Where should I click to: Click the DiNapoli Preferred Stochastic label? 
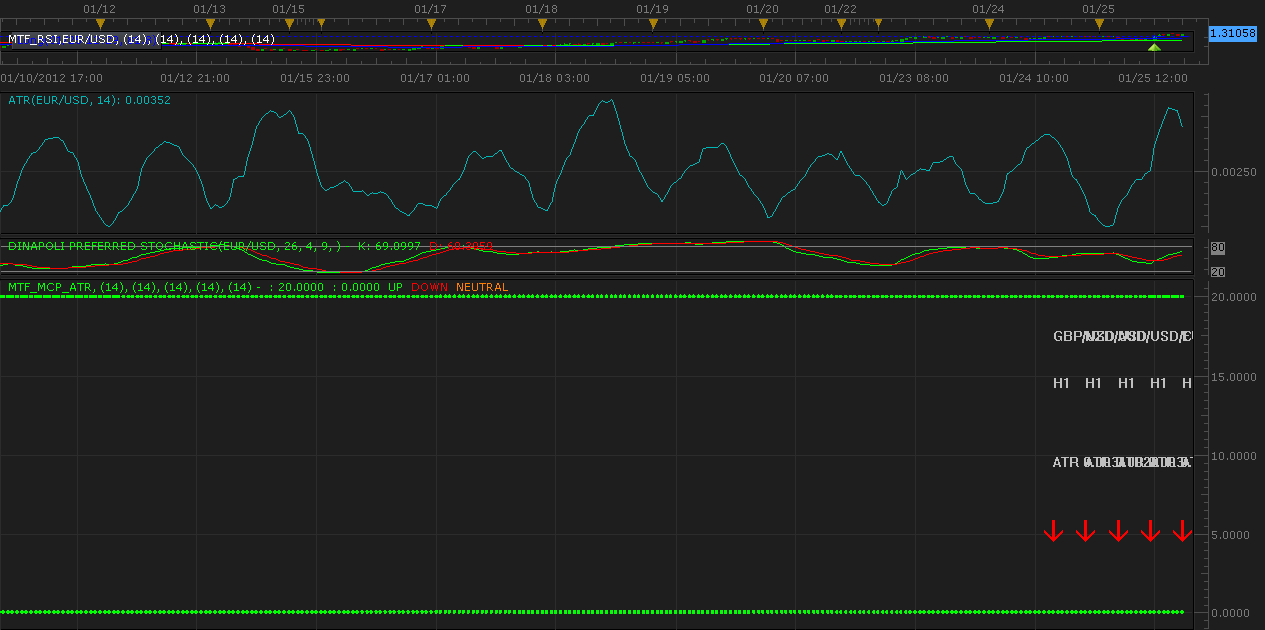click(x=174, y=245)
